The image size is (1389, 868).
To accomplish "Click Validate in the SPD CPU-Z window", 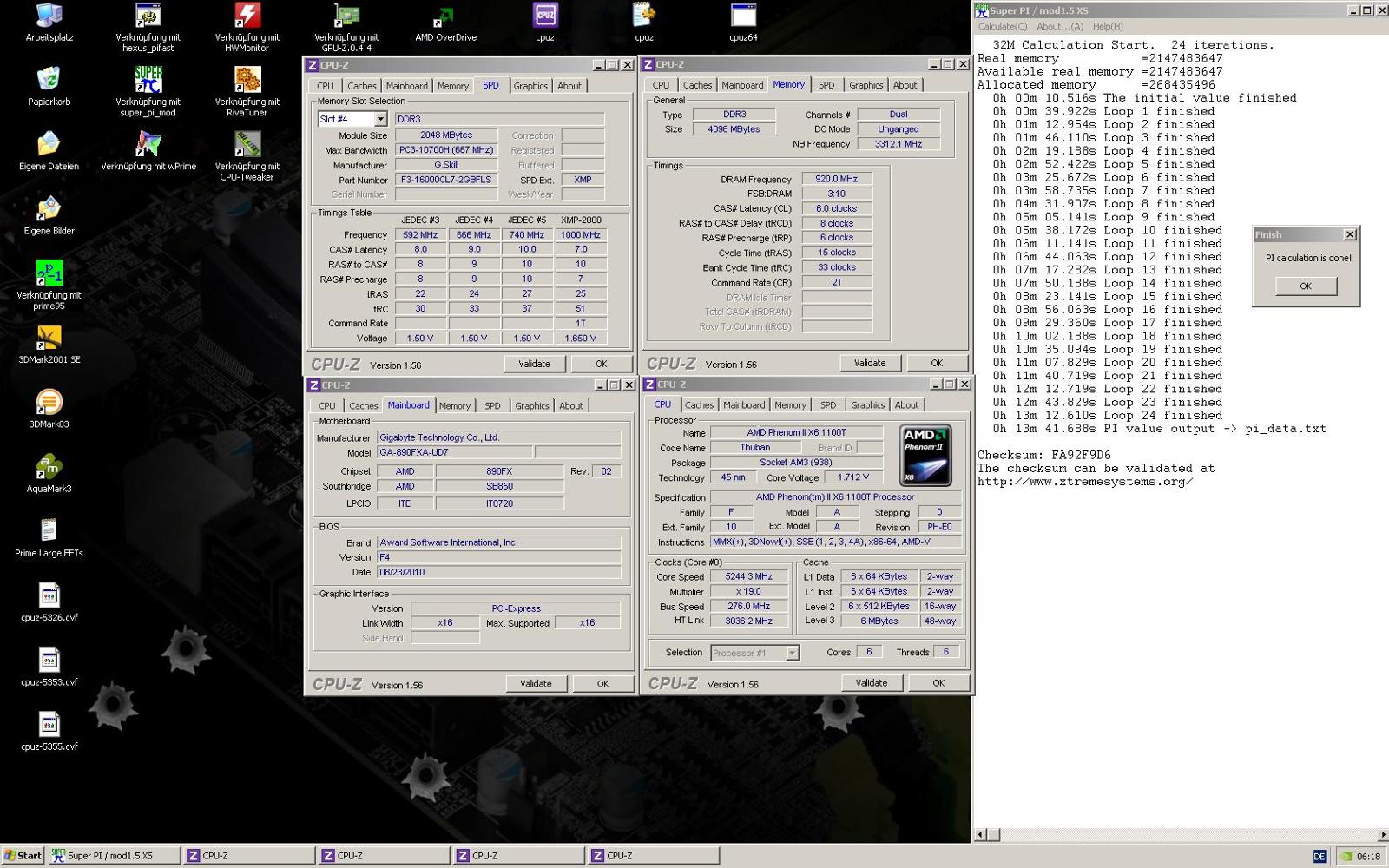I will pos(534,364).
